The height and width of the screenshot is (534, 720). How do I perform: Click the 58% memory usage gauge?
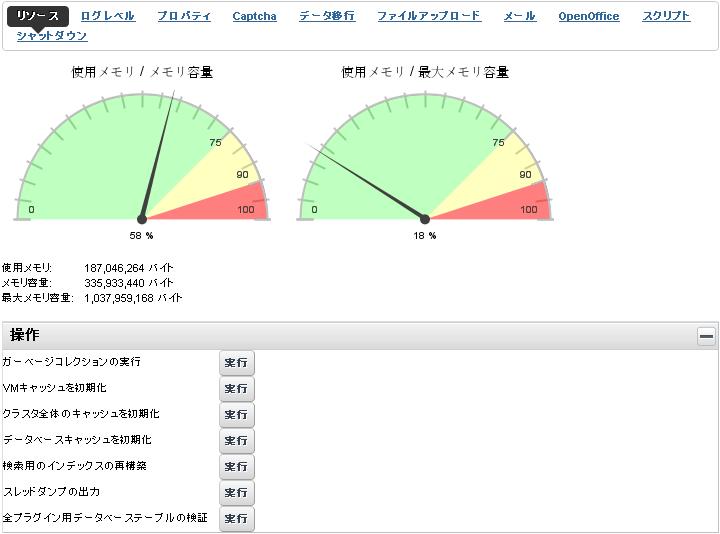coord(142,160)
